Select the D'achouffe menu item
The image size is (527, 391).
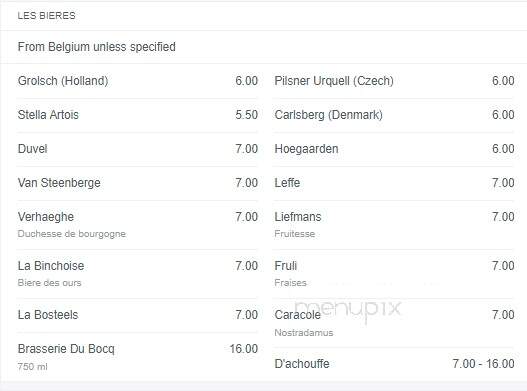click(x=302, y=364)
